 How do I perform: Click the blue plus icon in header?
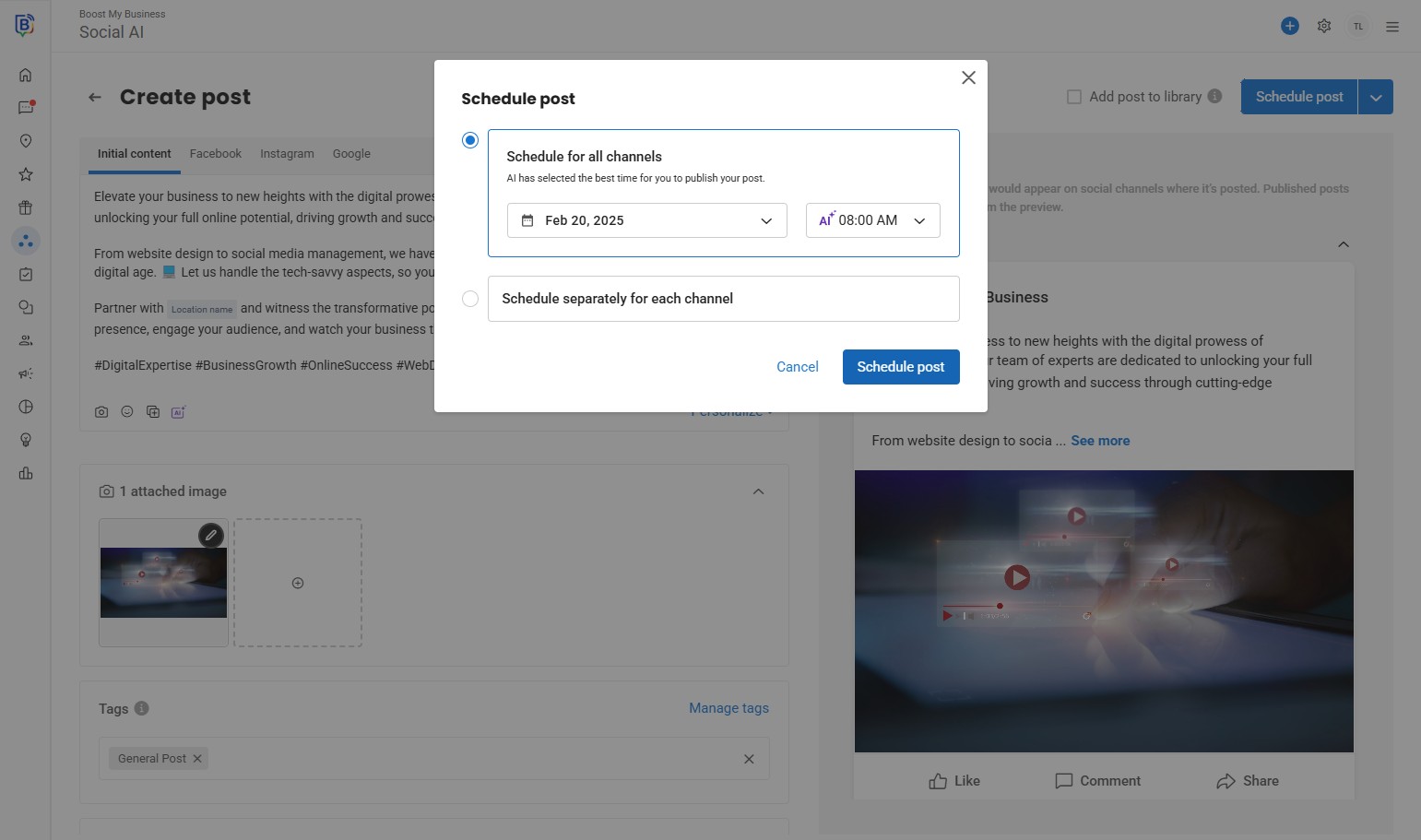tap(1290, 26)
